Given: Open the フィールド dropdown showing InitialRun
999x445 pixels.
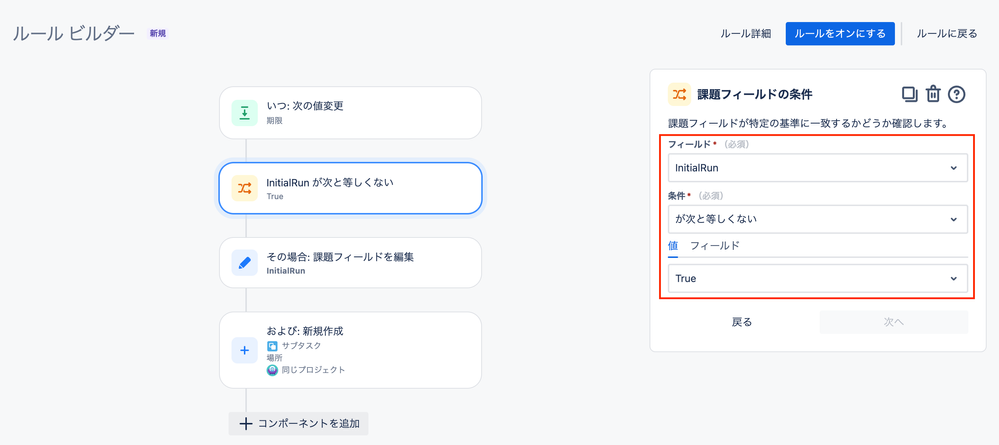Looking at the screenshot, I should tap(817, 168).
